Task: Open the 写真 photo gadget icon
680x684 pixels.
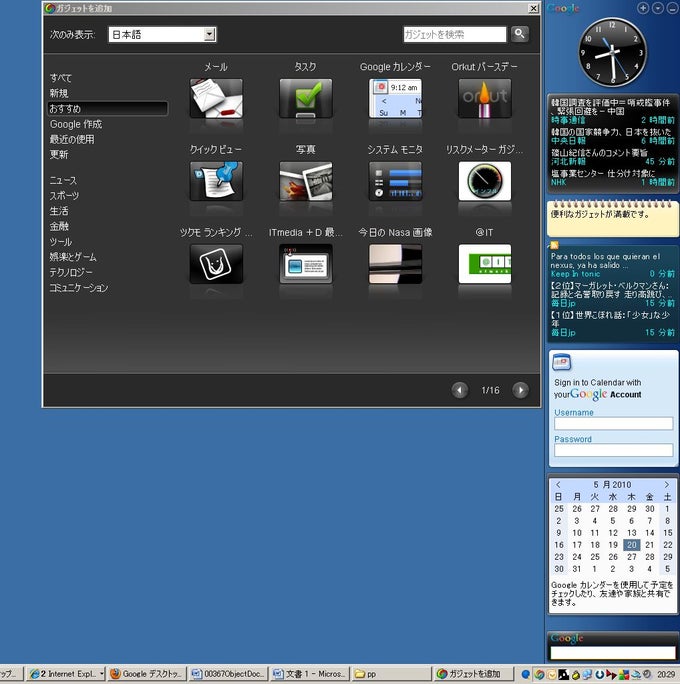Action: [306, 181]
